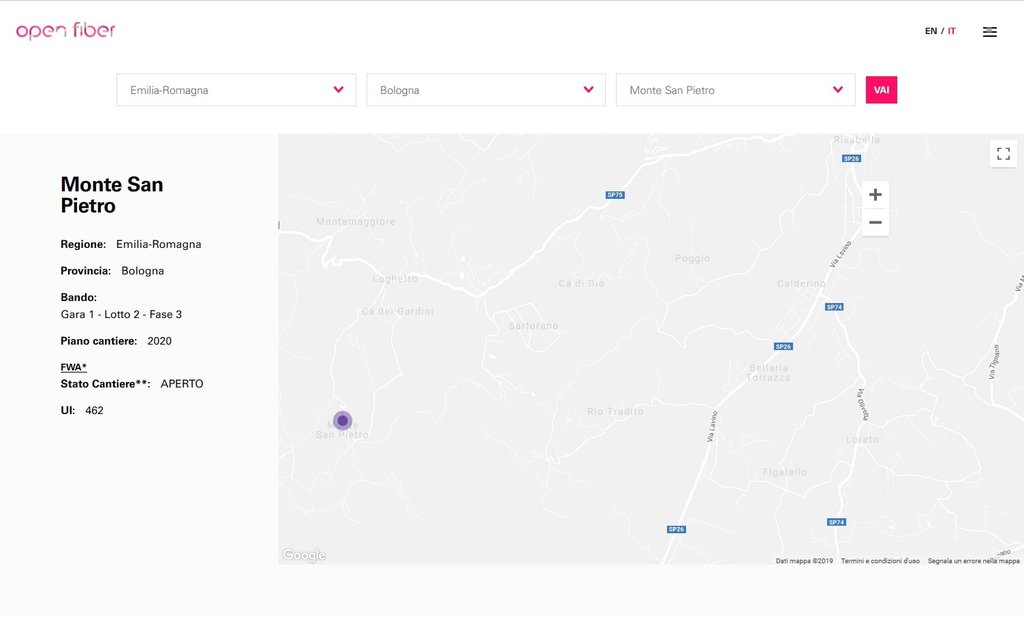Click the purple Monte San Pietro marker

click(342, 421)
